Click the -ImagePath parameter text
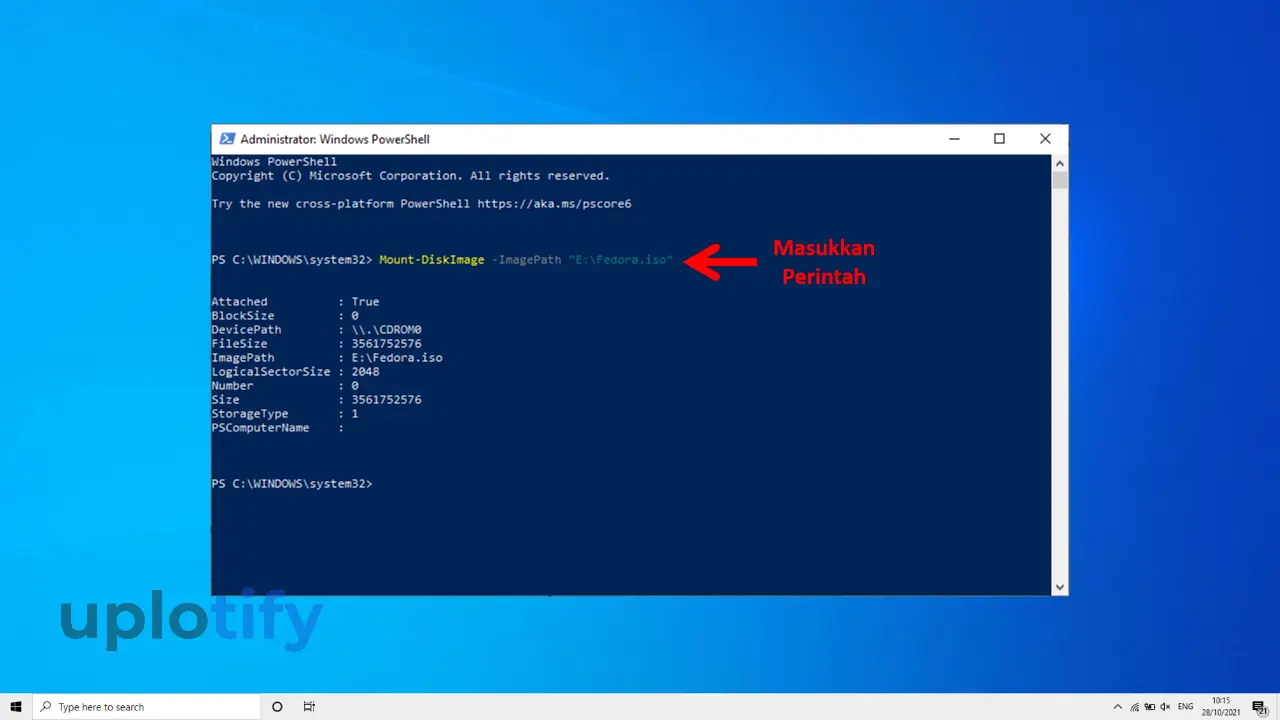The height and width of the screenshot is (720, 1280). [526, 260]
